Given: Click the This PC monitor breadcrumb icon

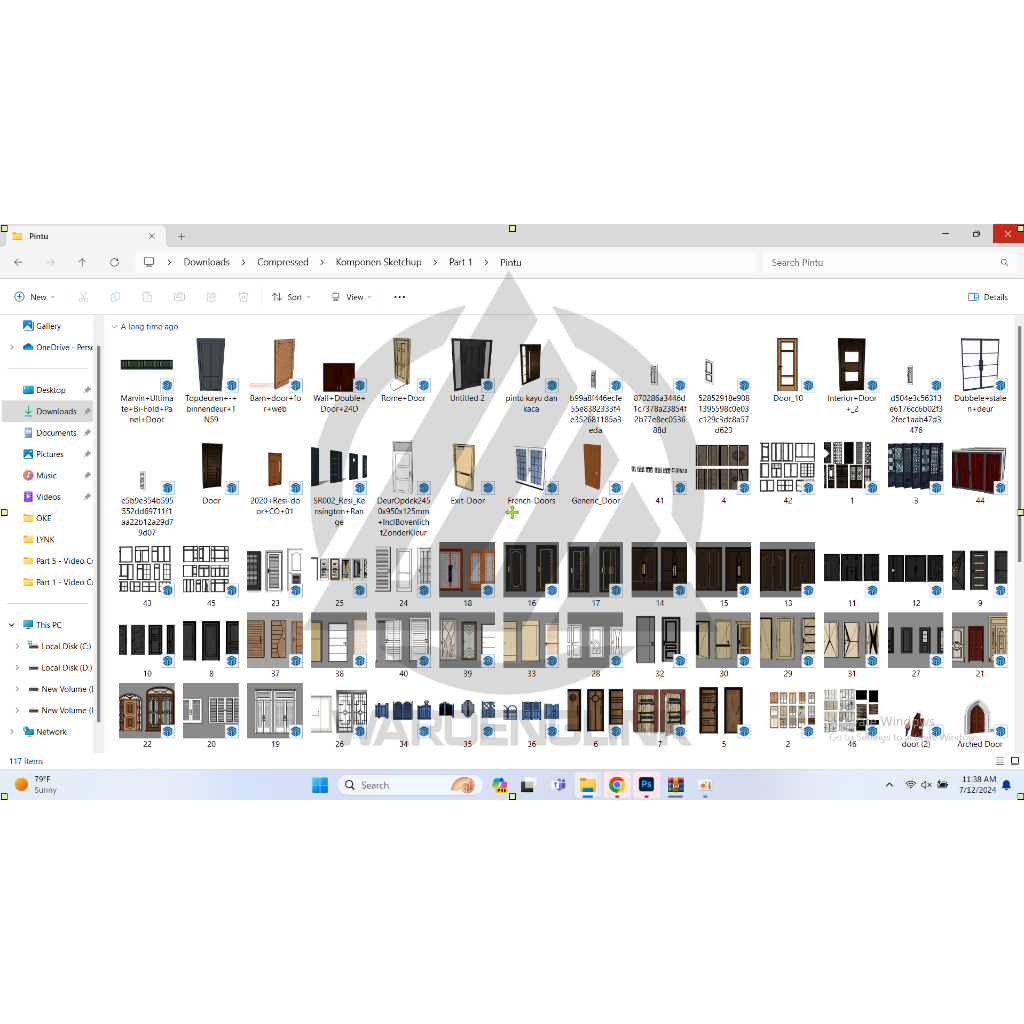Looking at the screenshot, I should click(x=149, y=262).
